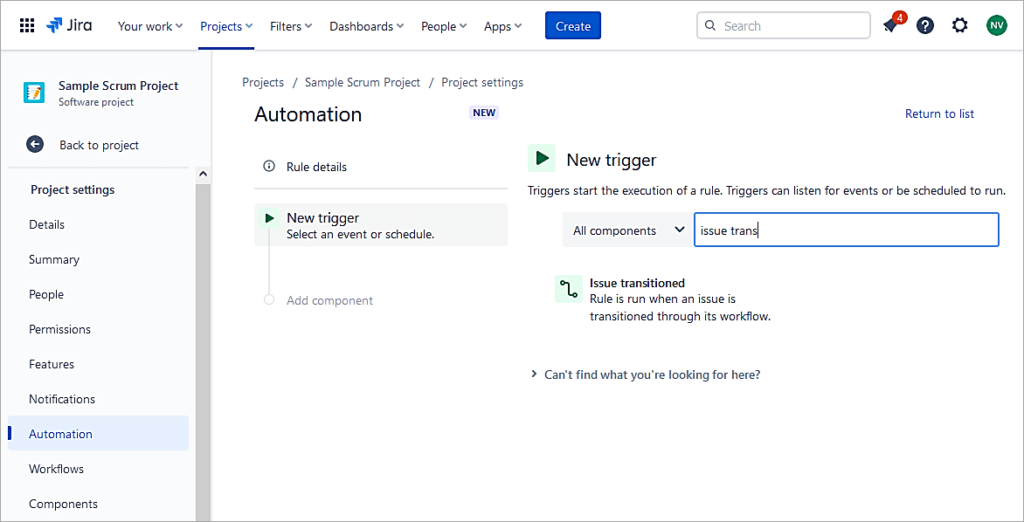Expand the Projects menu
This screenshot has width=1024, height=522.
point(226,26)
